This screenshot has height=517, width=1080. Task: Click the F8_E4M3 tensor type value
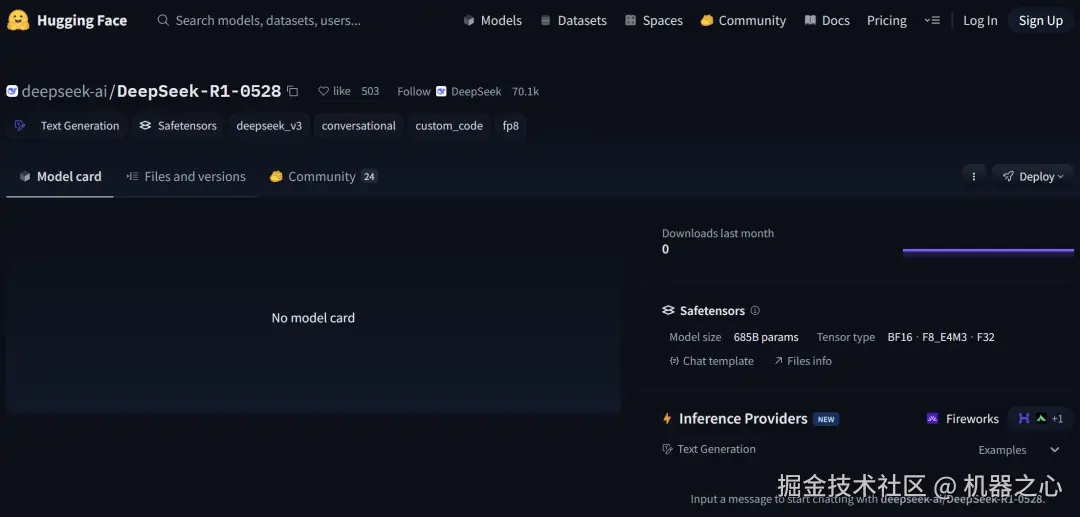tap(942, 337)
